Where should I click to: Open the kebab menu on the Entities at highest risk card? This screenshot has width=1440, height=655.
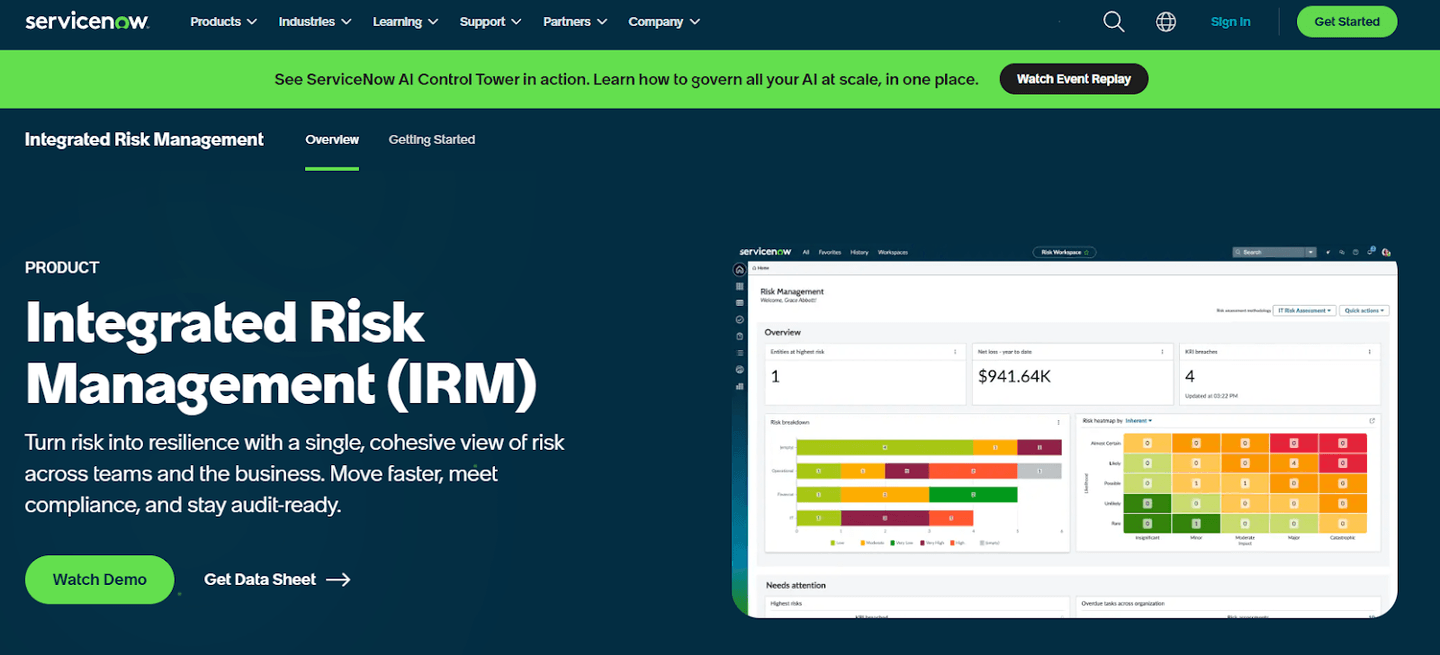[955, 352]
